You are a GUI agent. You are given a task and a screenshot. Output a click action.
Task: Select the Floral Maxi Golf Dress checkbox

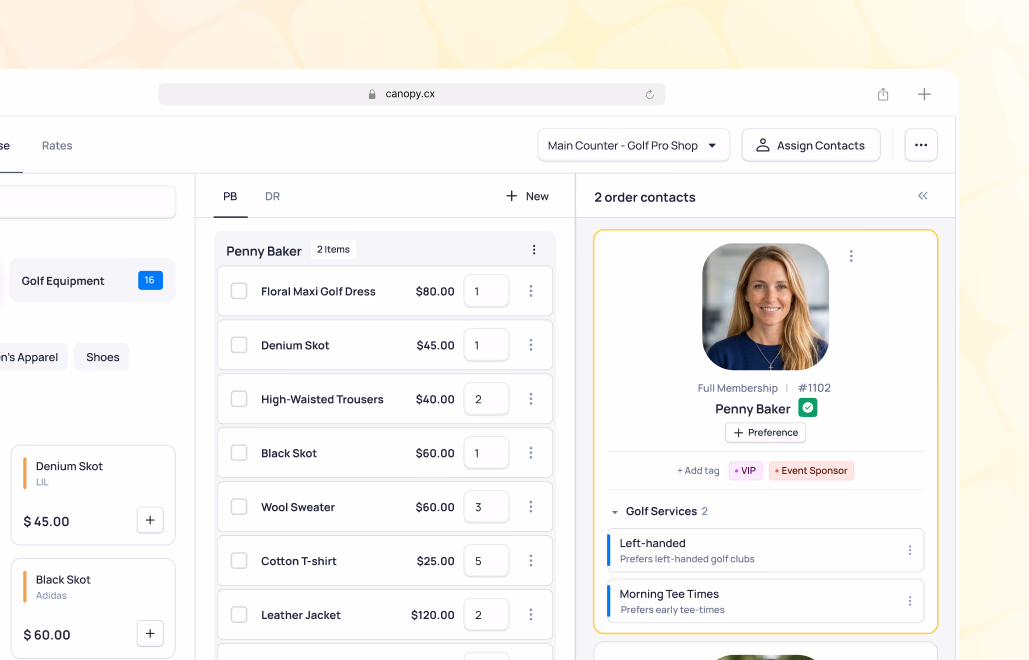pyautogui.click(x=239, y=291)
